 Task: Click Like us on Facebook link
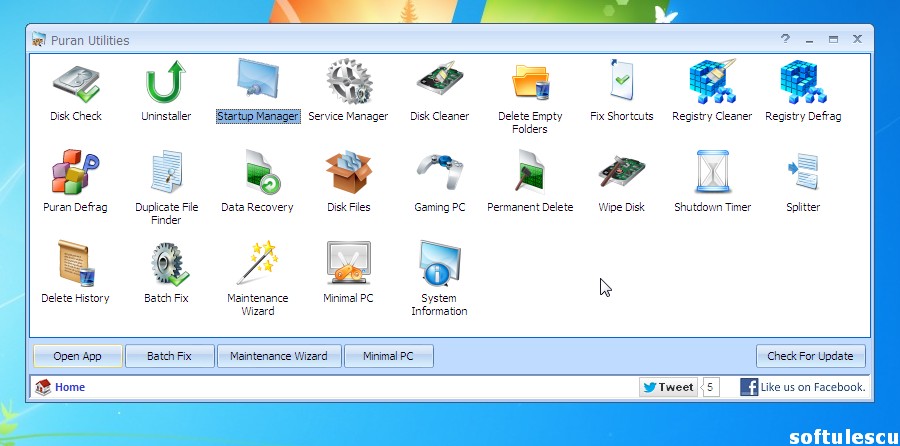click(813, 387)
